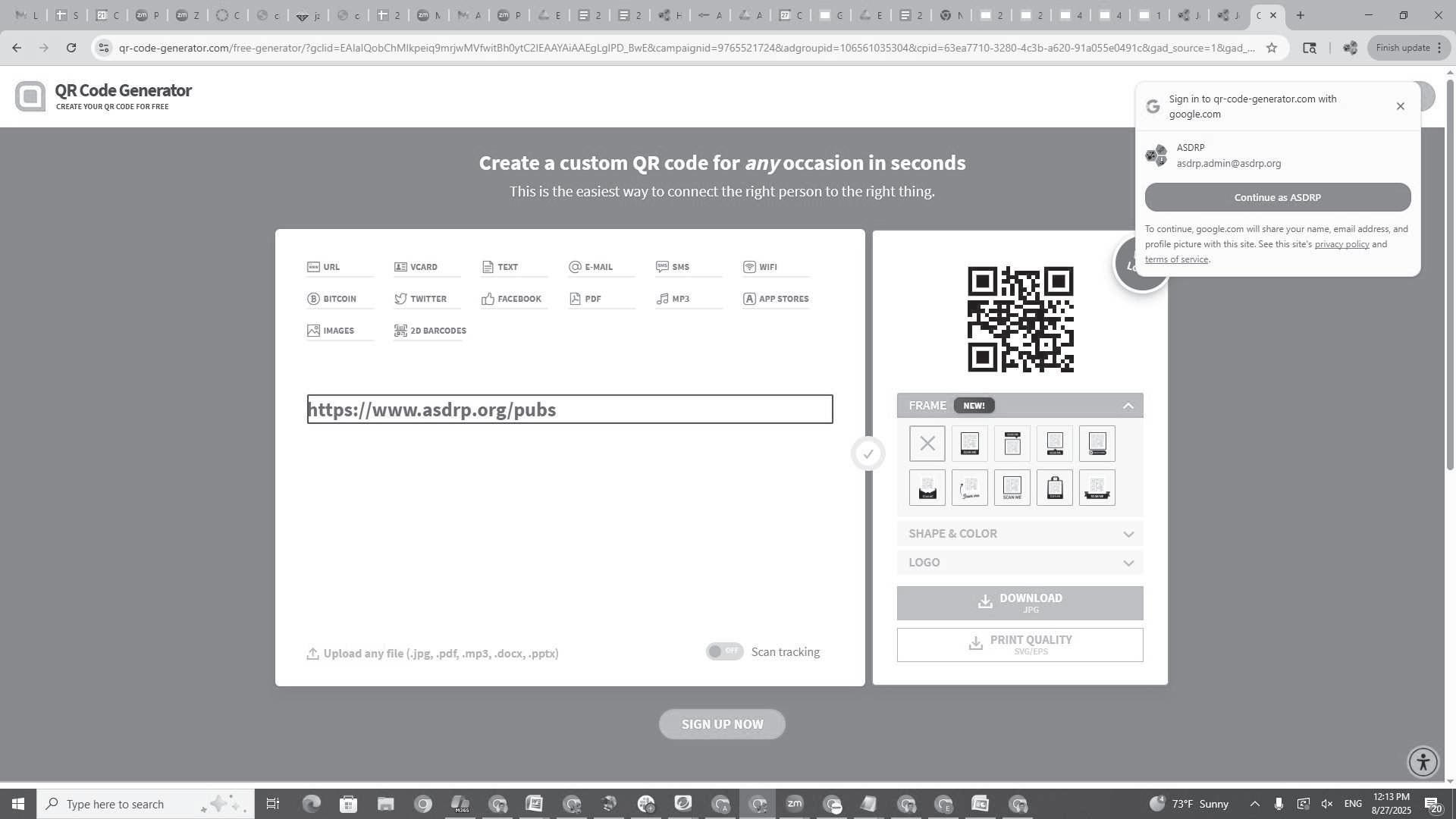
Task: Toggle Scan tracking switch on
Action: tap(724, 651)
